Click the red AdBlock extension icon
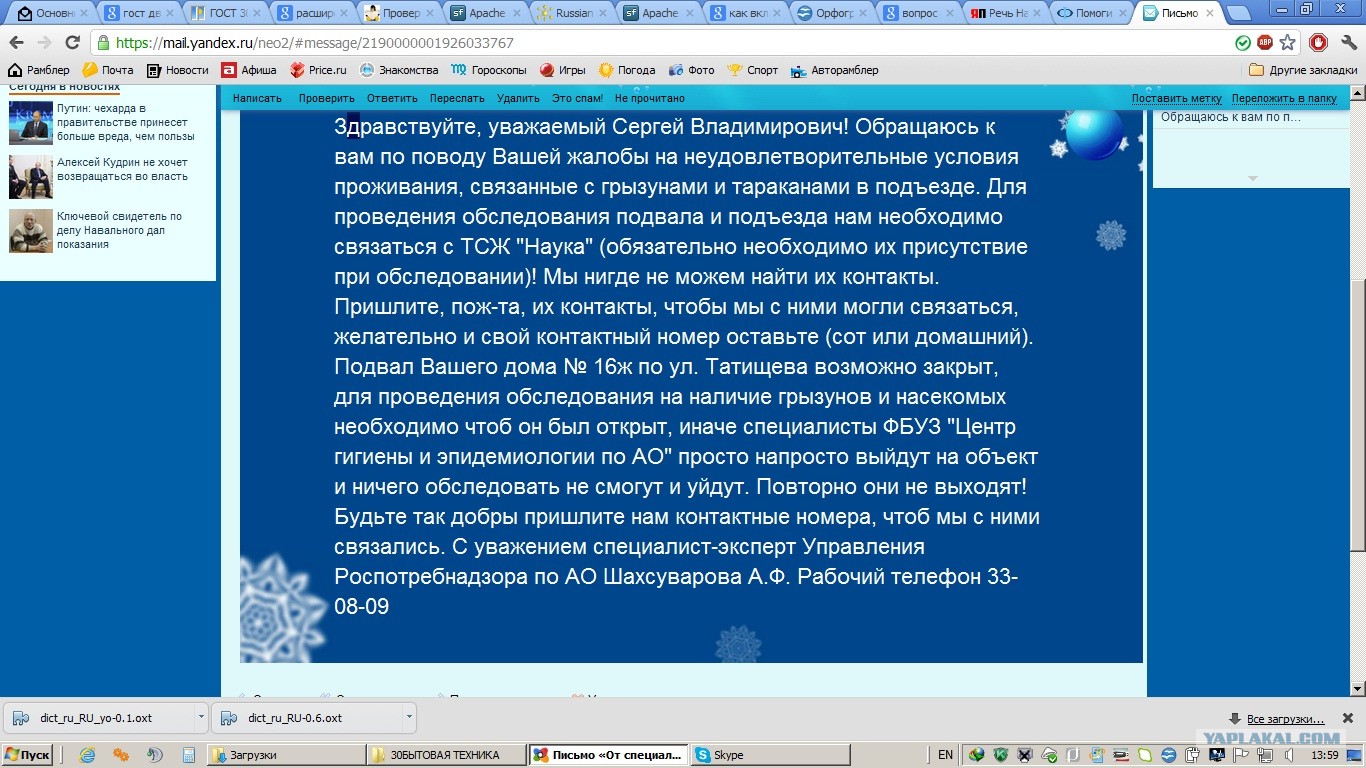Screen dimensions: 1366x768 (x=1265, y=43)
